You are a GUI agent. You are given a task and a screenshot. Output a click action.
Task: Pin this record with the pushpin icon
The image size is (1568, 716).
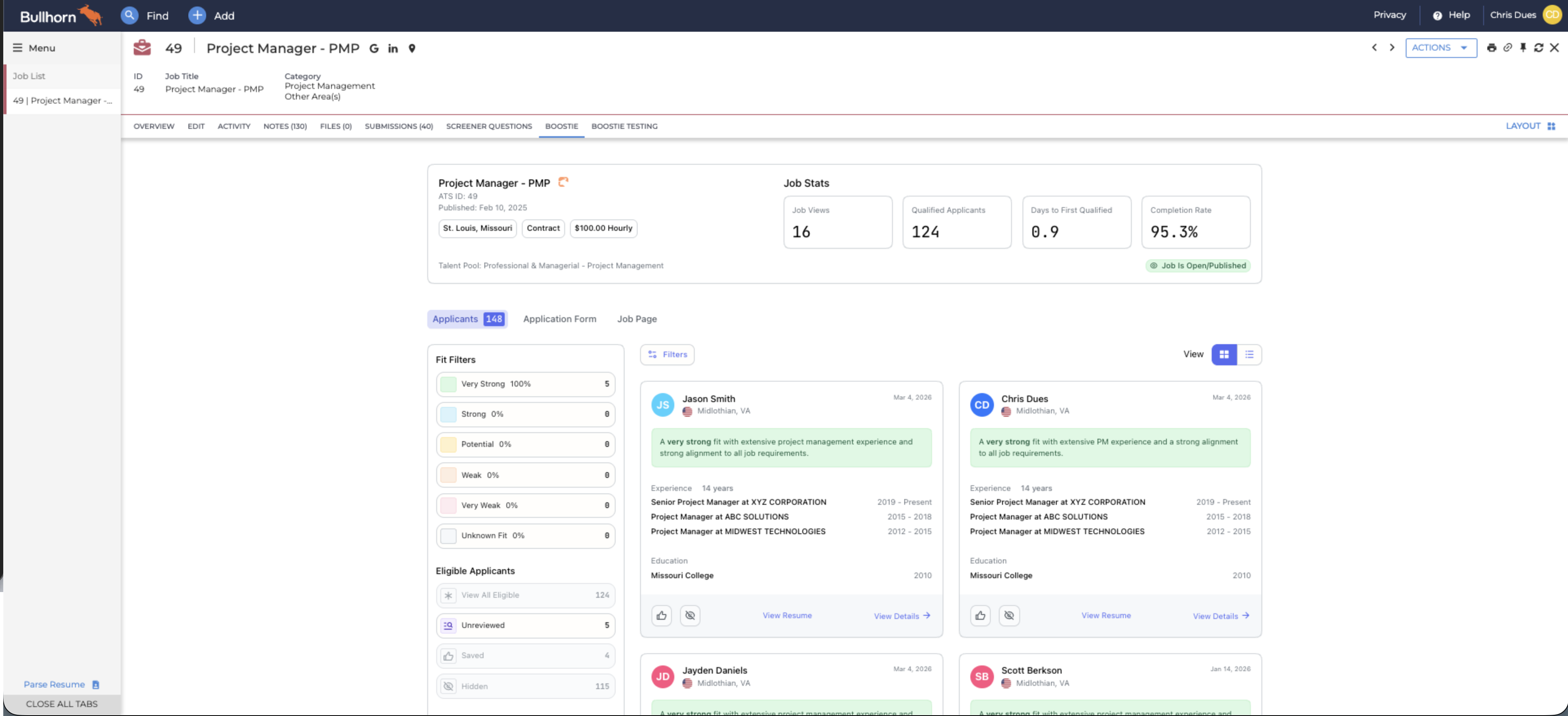coord(1523,47)
